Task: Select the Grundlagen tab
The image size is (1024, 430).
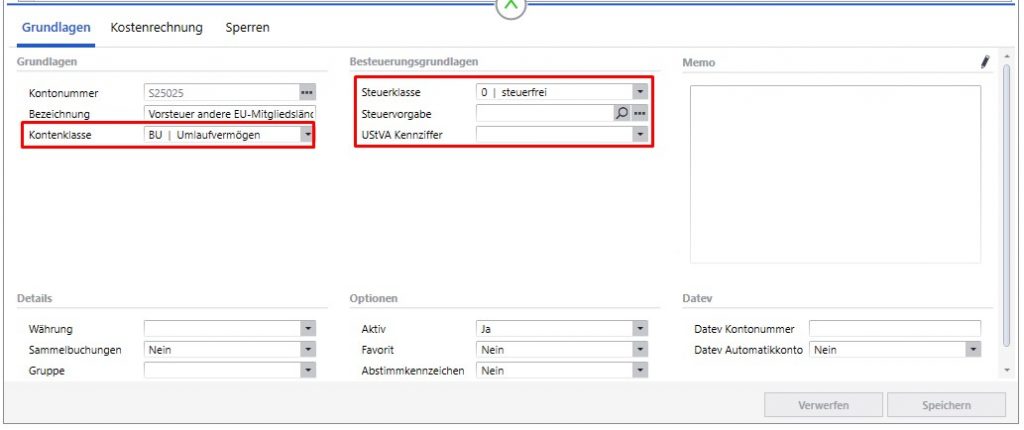Action: point(57,28)
